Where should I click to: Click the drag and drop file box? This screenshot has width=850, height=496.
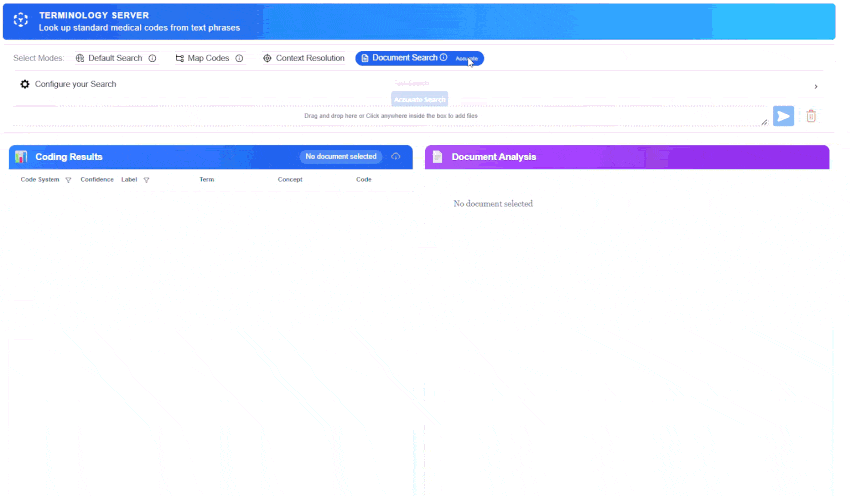coord(390,117)
